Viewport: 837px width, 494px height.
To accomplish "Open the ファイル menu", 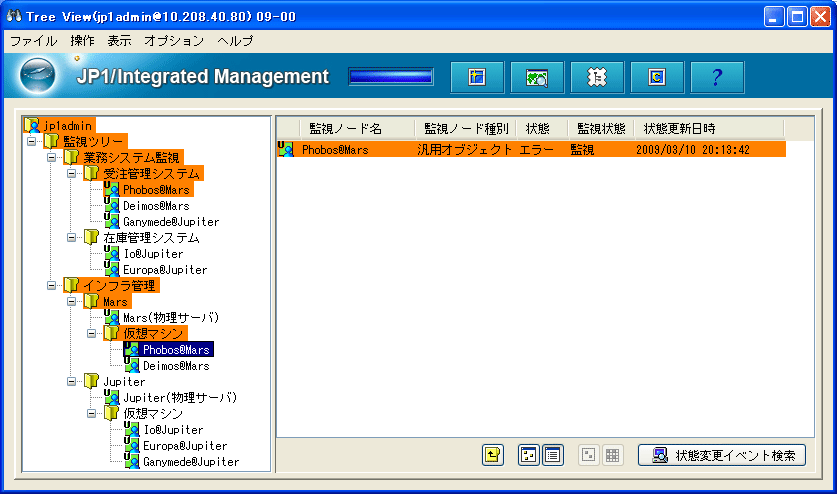I will 33,41.
